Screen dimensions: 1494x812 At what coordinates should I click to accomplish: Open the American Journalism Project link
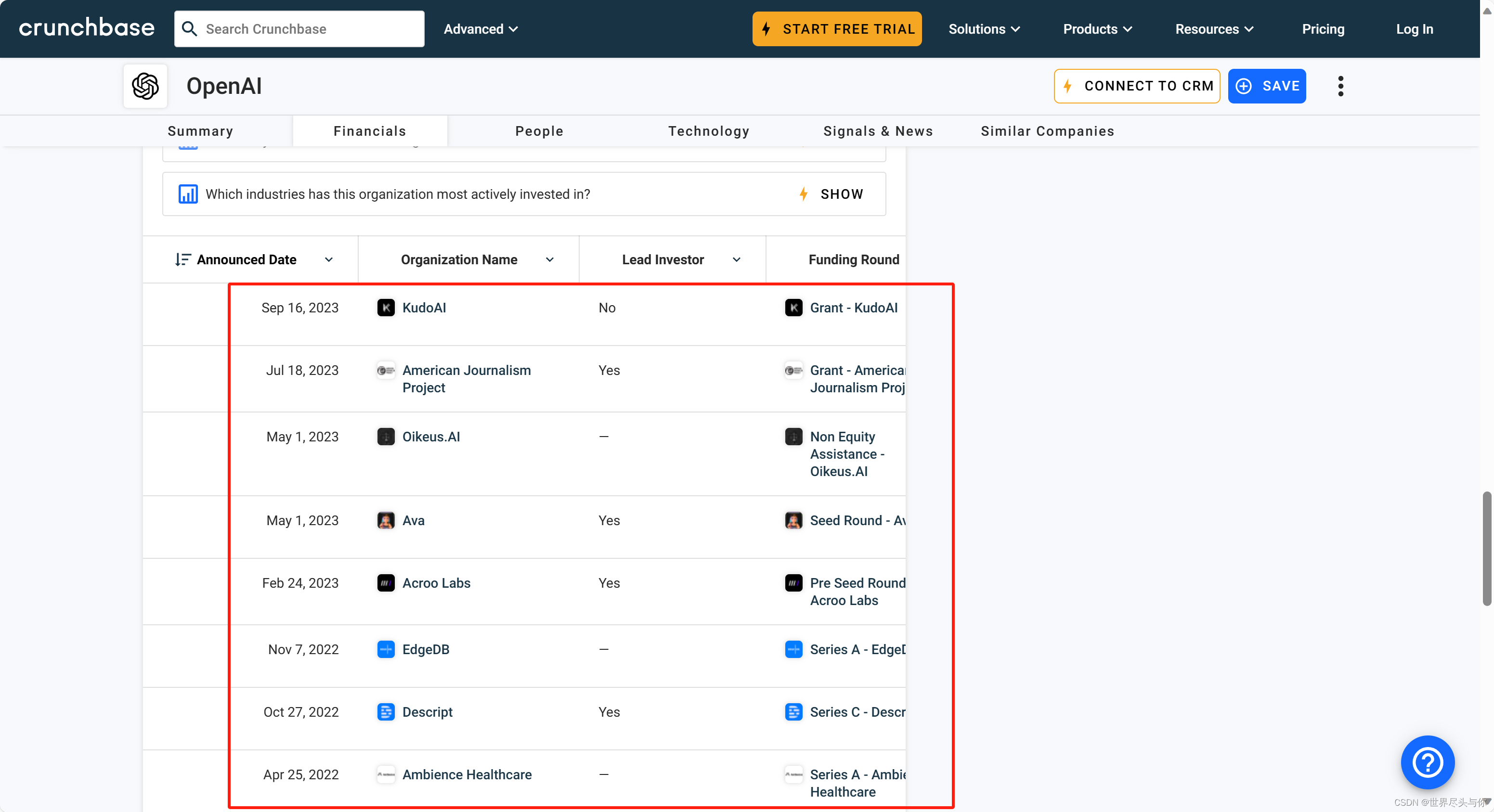[x=467, y=379]
